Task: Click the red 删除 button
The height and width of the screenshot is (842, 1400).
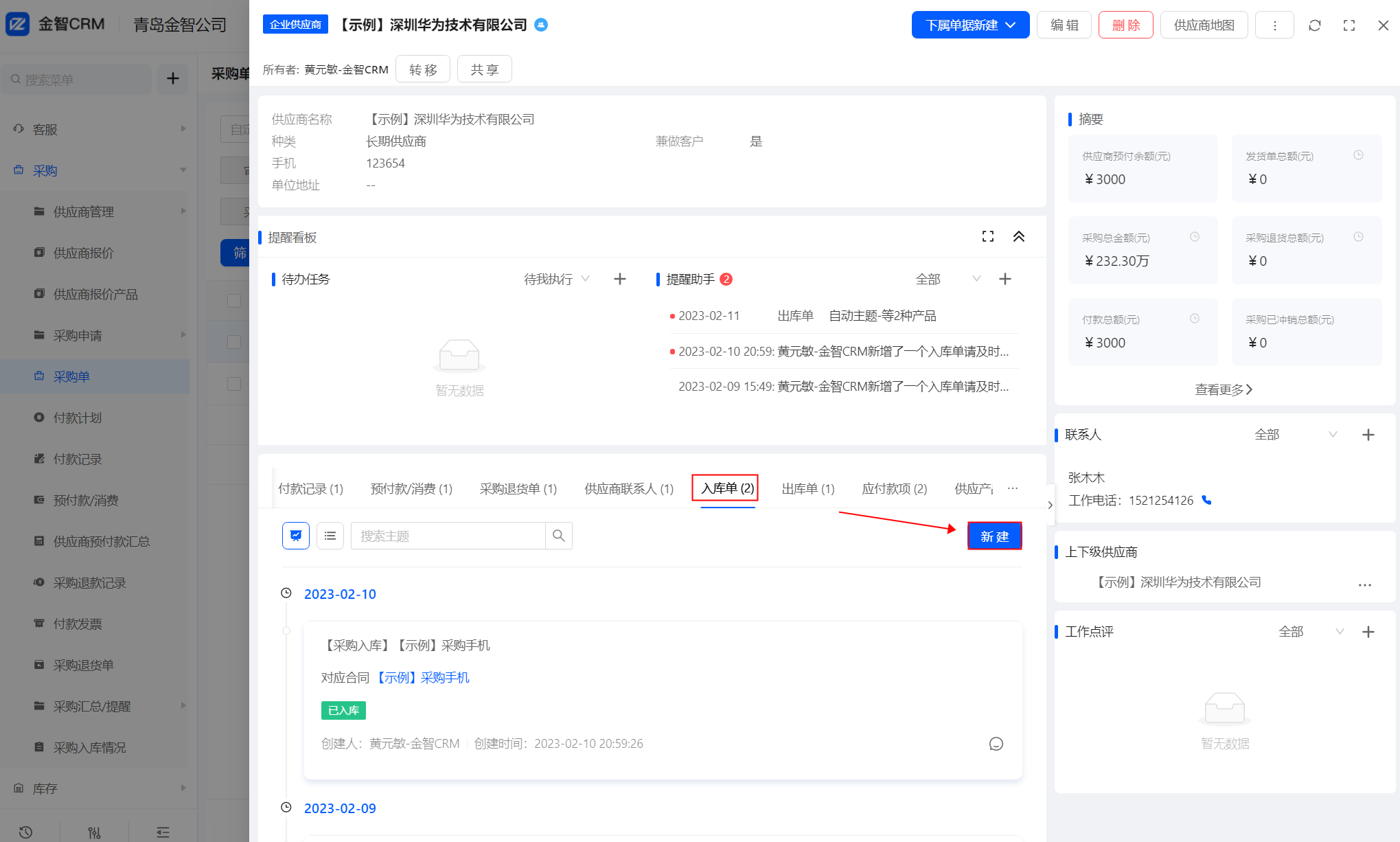Action: pyautogui.click(x=1126, y=25)
